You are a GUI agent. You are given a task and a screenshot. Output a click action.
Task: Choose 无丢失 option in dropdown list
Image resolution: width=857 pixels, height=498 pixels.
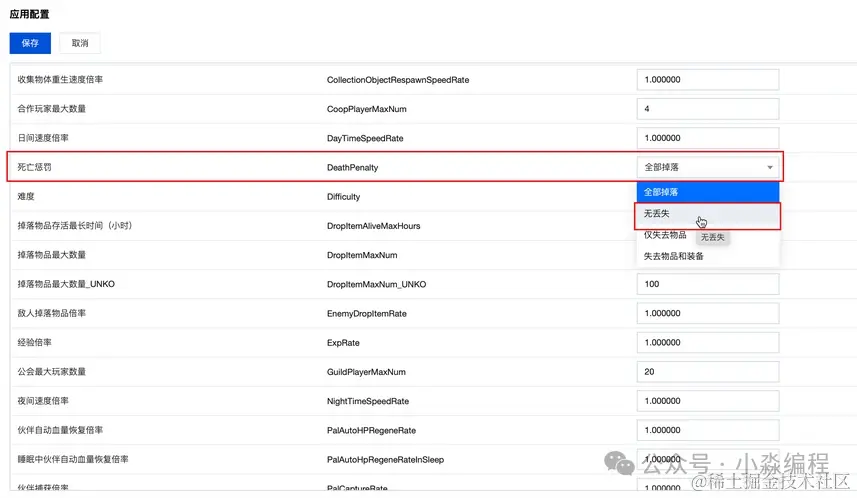click(708, 214)
